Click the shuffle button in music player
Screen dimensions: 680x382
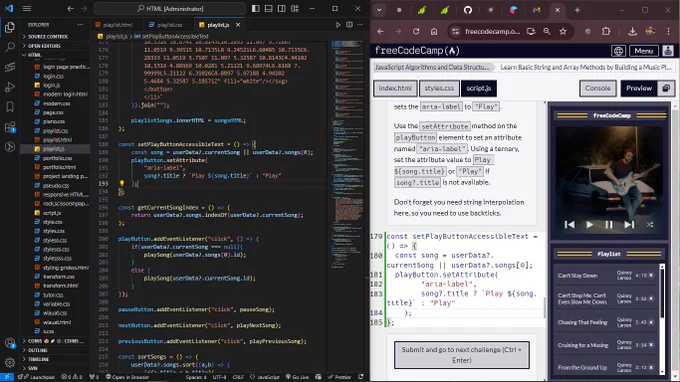pos(650,224)
